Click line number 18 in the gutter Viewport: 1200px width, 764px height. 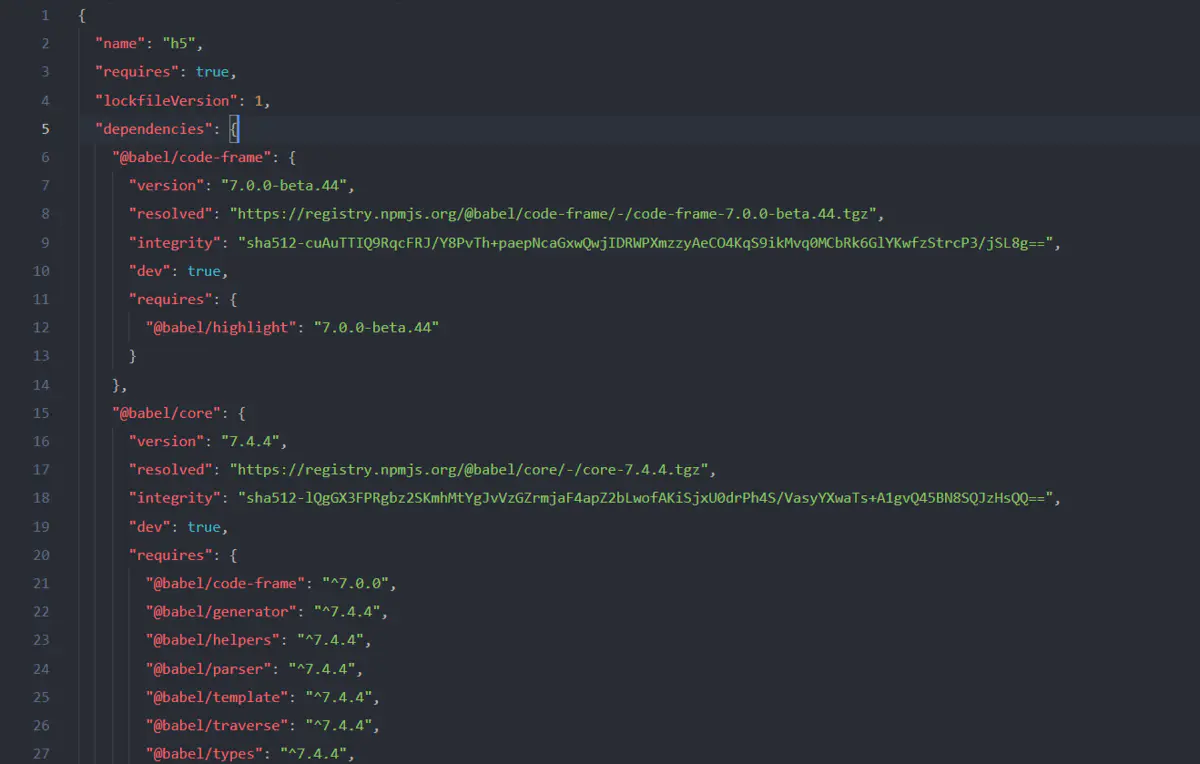coord(41,498)
